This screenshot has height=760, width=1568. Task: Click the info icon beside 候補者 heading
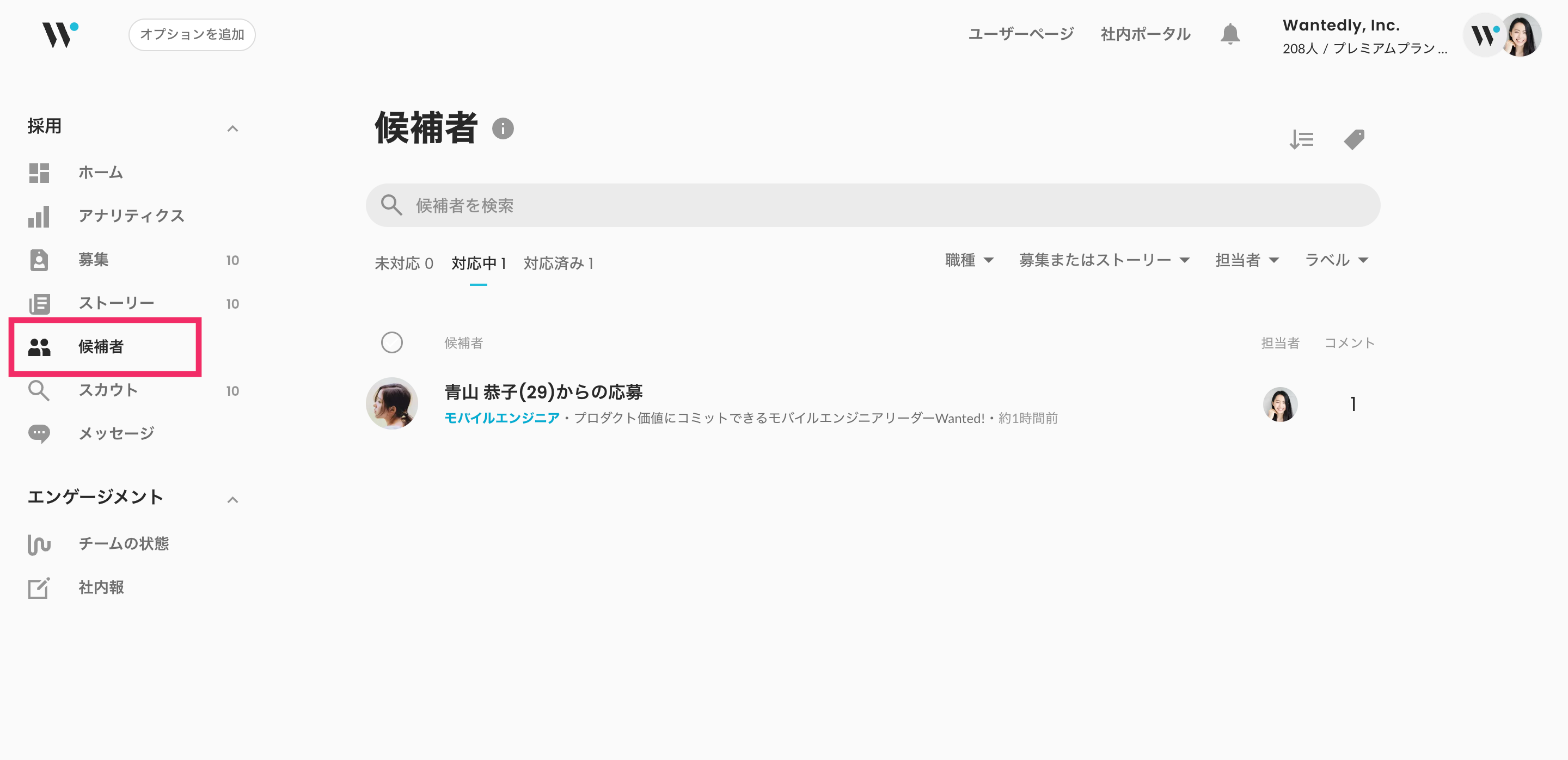tap(503, 128)
